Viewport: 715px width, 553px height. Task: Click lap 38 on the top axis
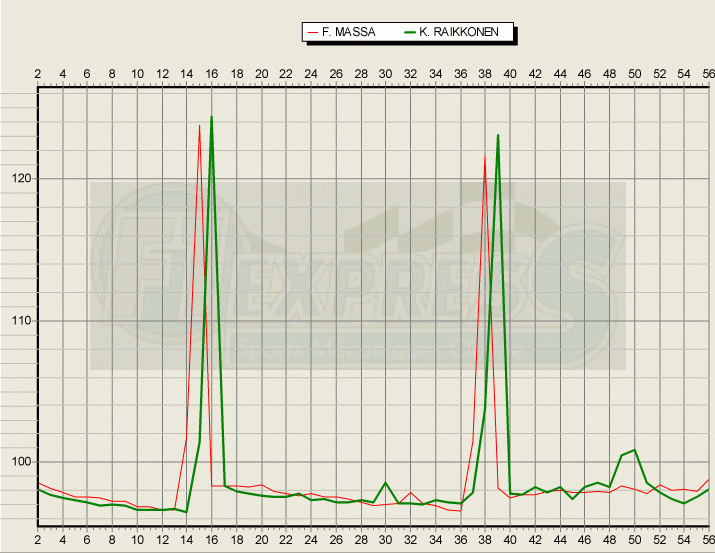[485, 74]
